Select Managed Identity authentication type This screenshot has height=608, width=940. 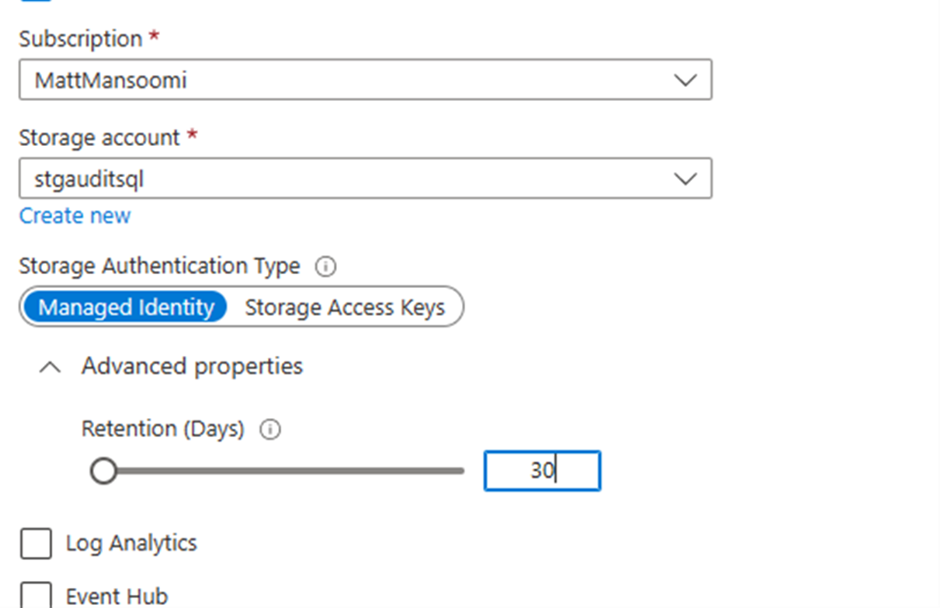[x=126, y=307]
